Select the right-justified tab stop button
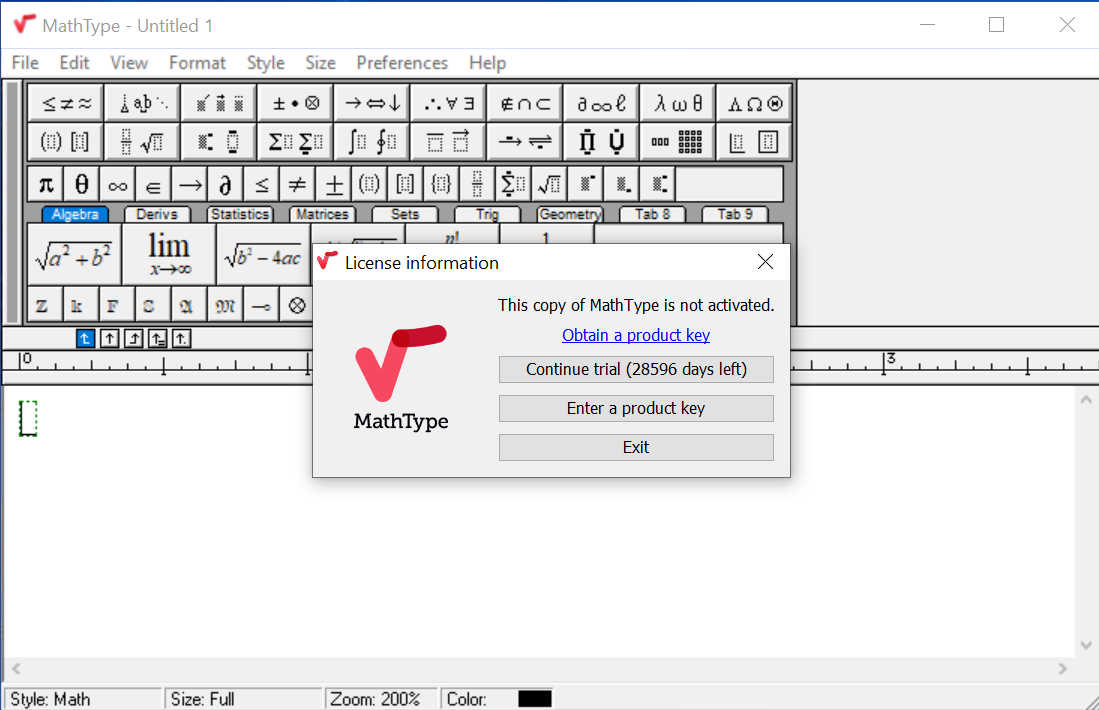Screen dimensions: 1099x710 click(x=133, y=339)
